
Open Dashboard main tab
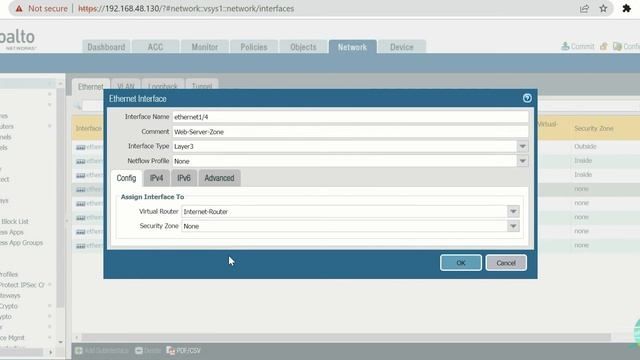point(106,47)
